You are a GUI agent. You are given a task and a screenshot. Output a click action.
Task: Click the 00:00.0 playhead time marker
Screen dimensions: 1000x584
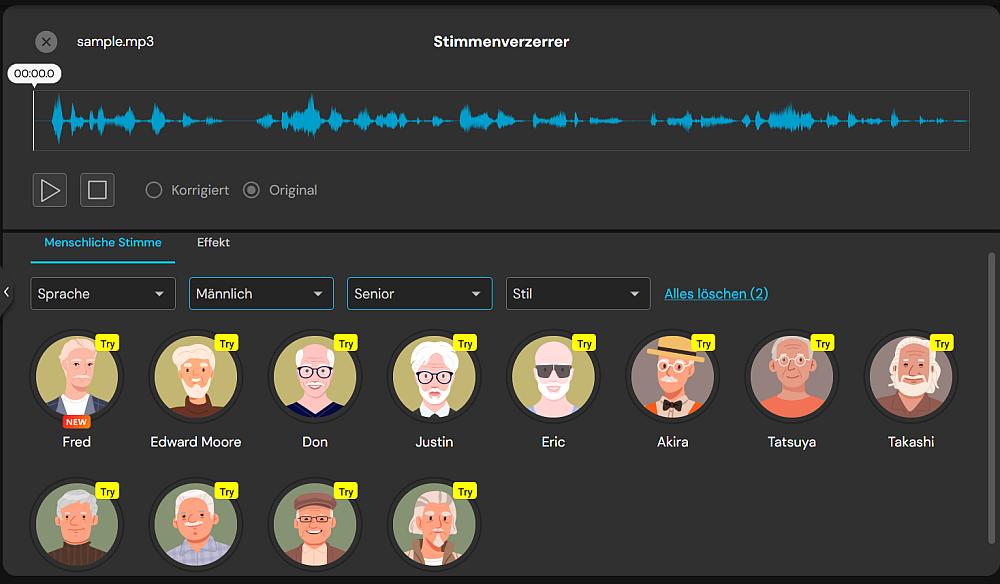34,73
